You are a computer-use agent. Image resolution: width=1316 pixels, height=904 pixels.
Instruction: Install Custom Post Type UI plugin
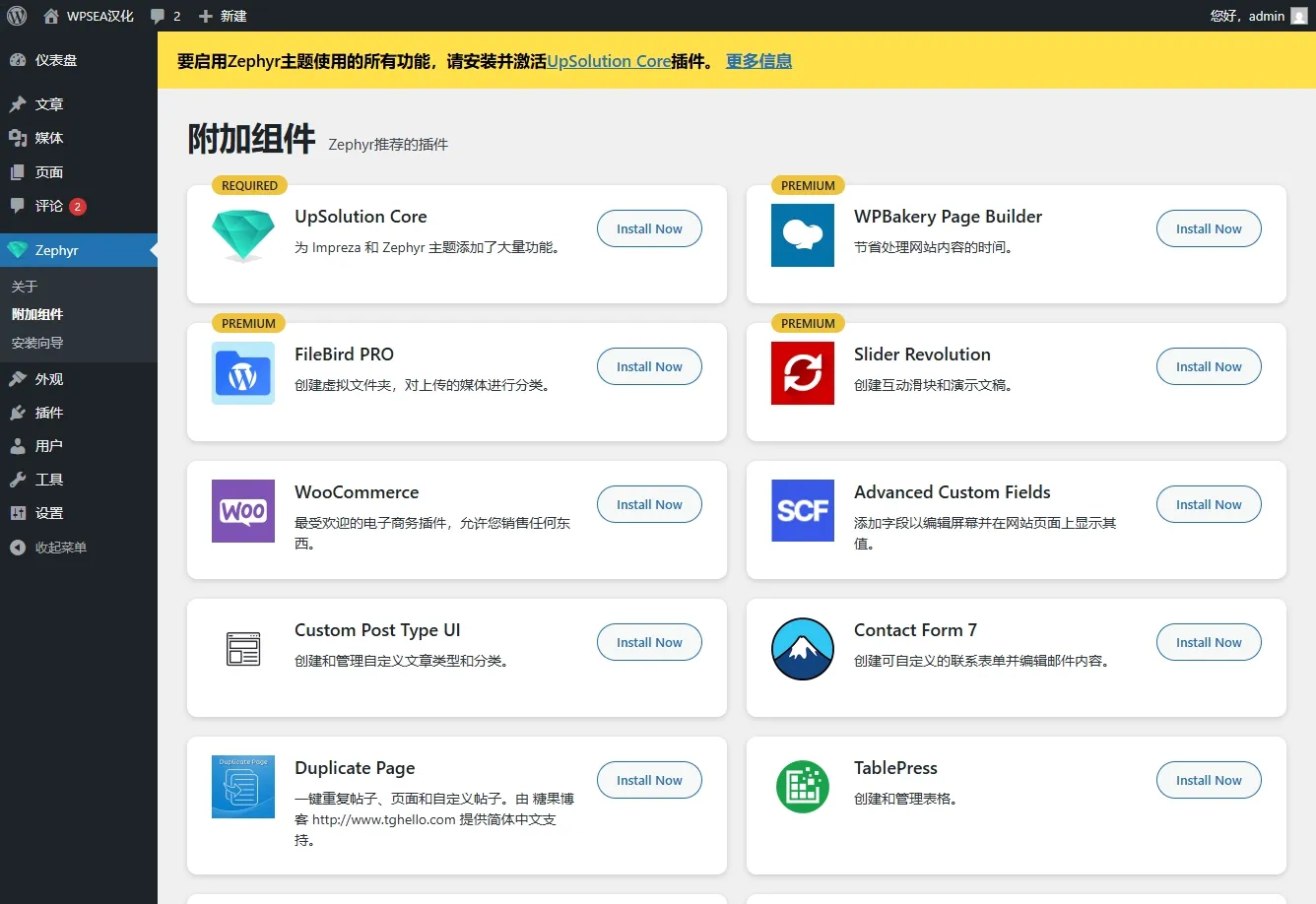click(x=649, y=642)
